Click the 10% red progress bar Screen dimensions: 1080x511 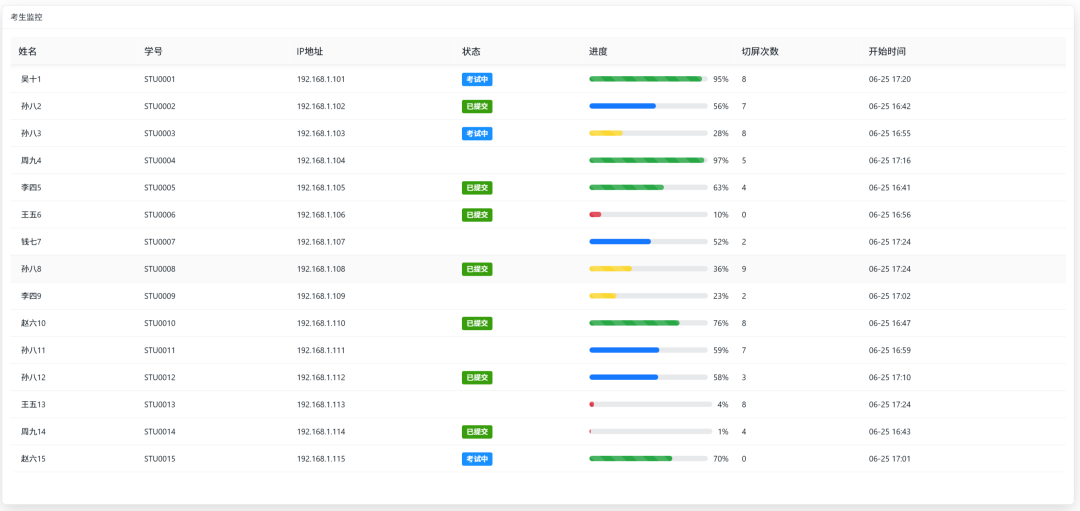pyautogui.click(x=648, y=215)
